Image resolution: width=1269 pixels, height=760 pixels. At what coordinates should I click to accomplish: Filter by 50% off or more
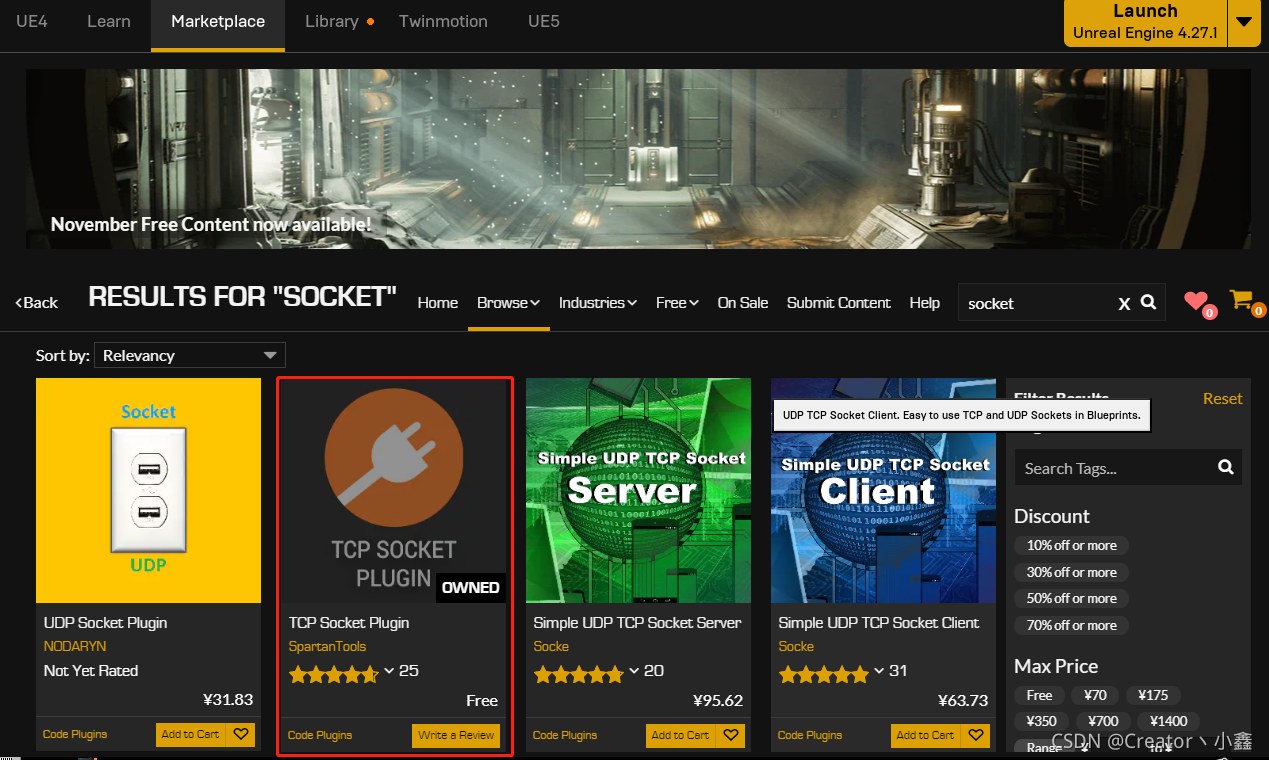(x=1071, y=598)
